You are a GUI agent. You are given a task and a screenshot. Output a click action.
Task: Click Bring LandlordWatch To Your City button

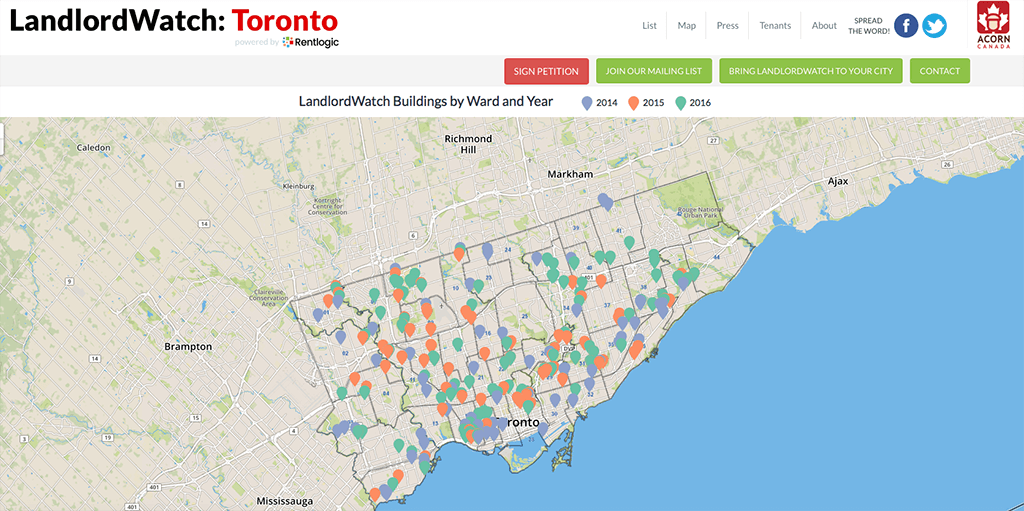[x=811, y=71]
